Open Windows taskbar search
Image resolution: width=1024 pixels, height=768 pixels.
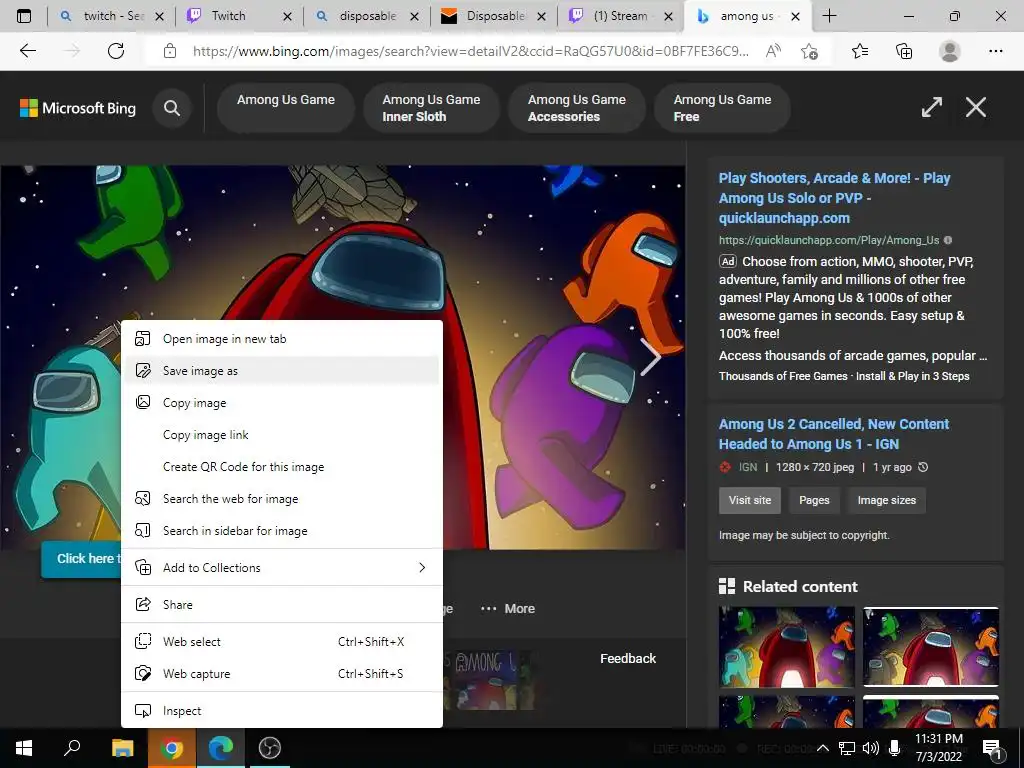point(72,748)
